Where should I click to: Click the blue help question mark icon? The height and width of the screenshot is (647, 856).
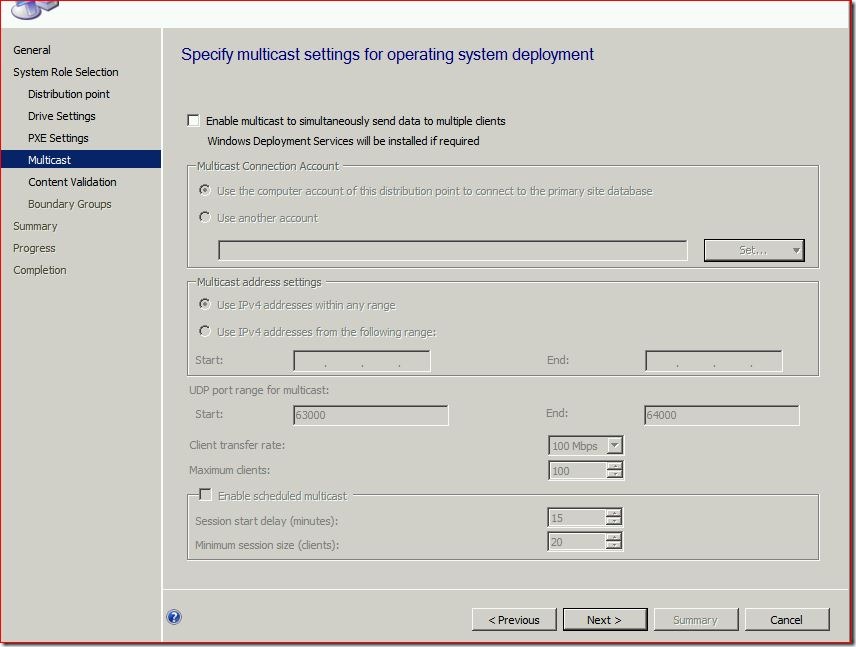[174, 618]
